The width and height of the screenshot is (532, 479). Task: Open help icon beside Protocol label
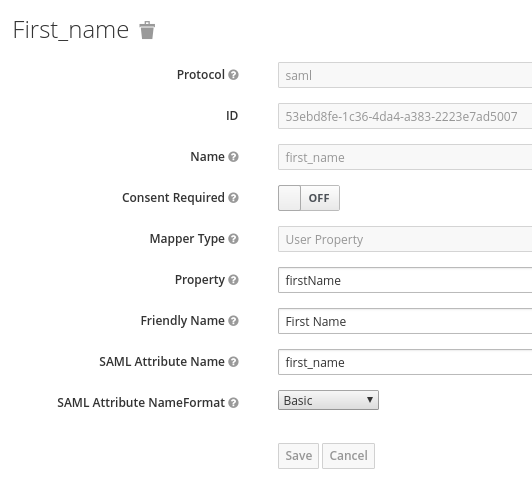pyautogui.click(x=233, y=75)
